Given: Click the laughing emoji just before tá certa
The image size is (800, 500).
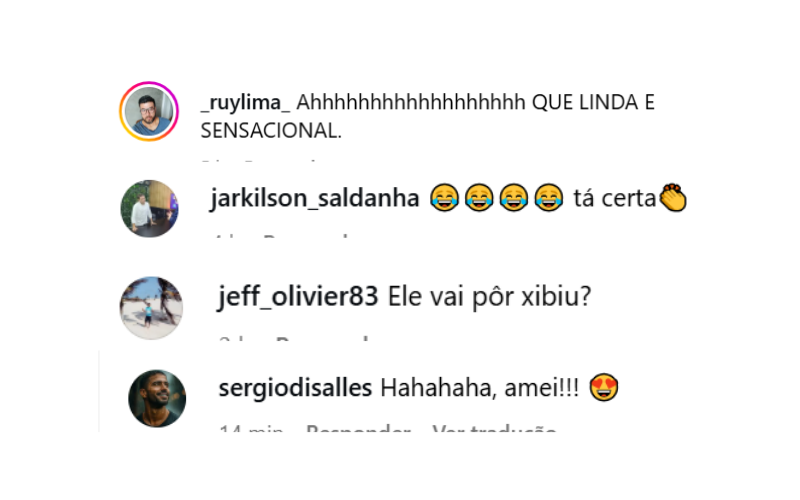Looking at the screenshot, I should (x=548, y=197).
